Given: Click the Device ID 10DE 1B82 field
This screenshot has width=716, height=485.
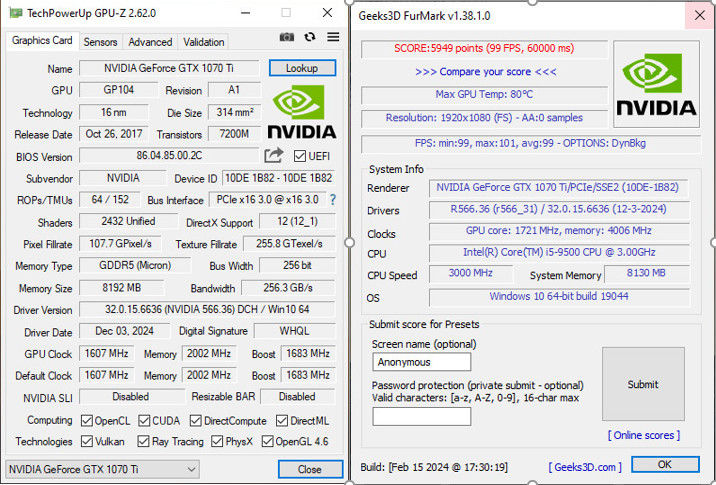Looking at the screenshot, I should click(279, 178).
